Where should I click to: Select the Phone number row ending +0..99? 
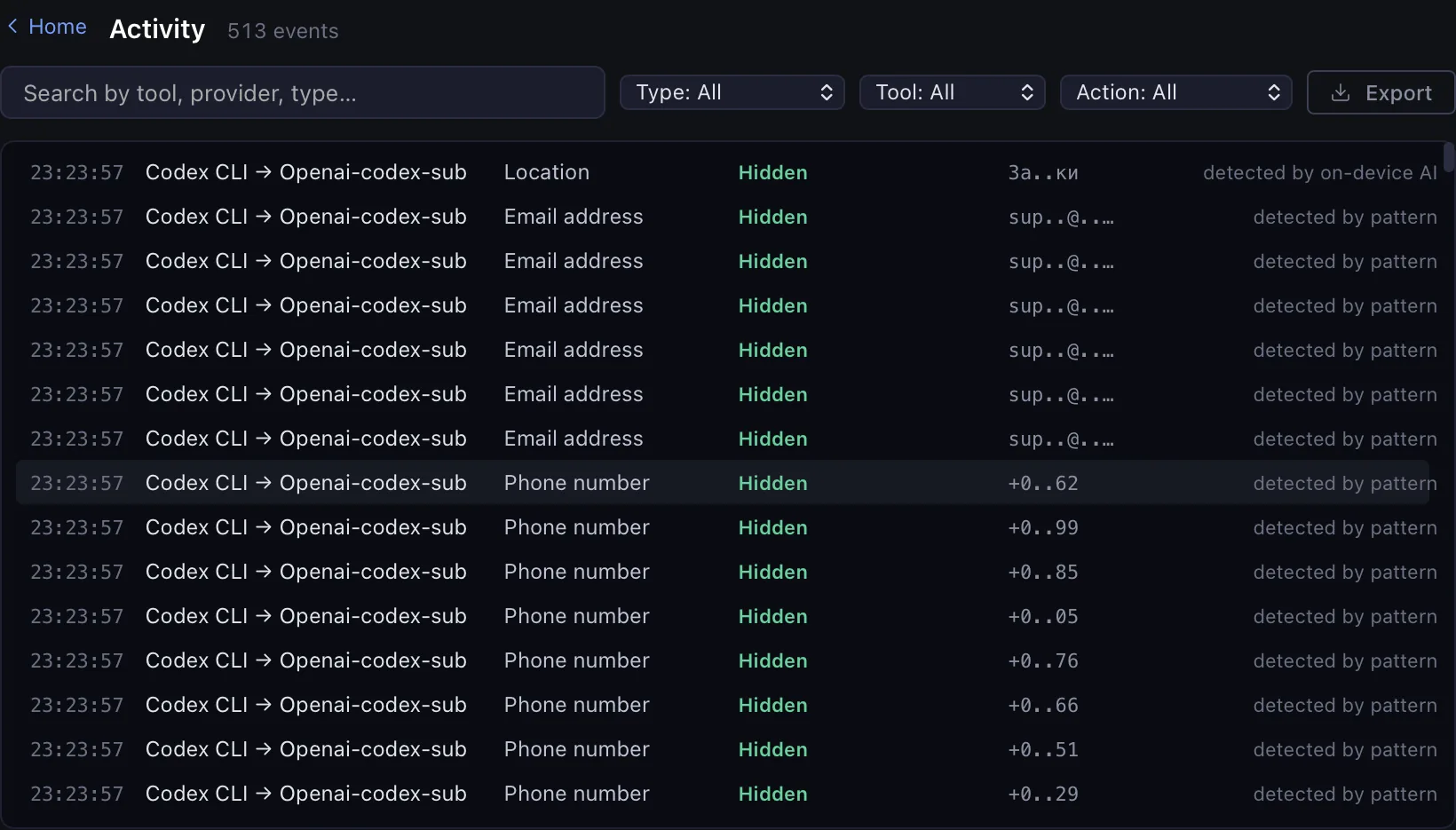[x=723, y=527]
